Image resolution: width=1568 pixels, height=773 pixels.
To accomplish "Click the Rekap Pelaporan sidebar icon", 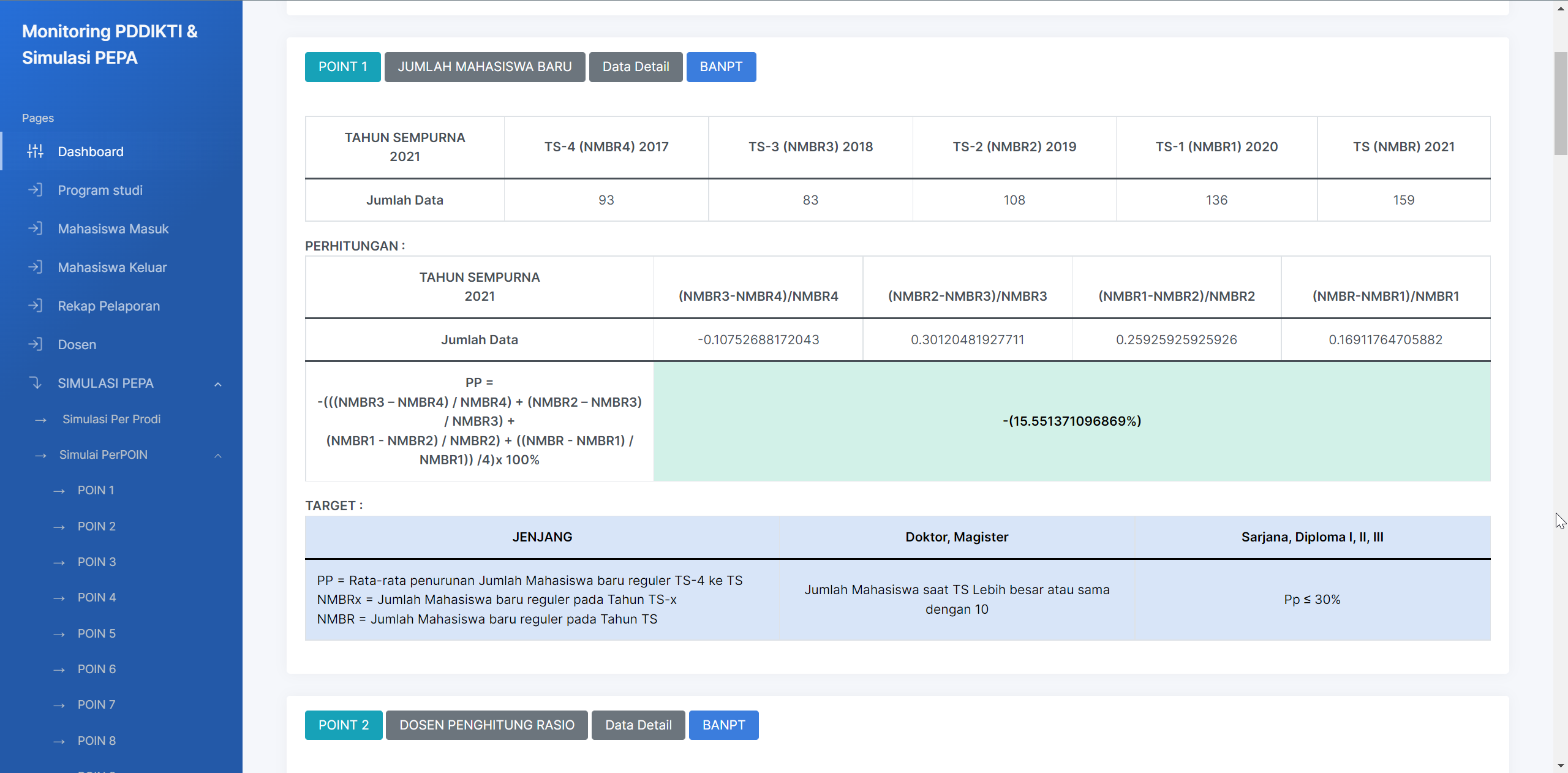I will point(35,306).
